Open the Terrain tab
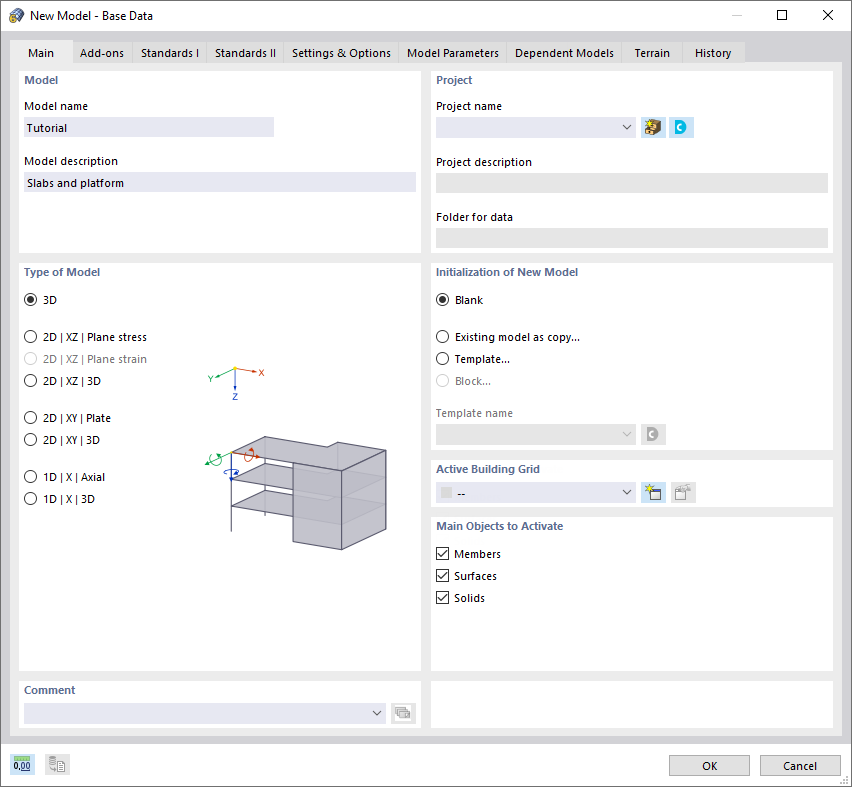 pyautogui.click(x=652, y=52)
